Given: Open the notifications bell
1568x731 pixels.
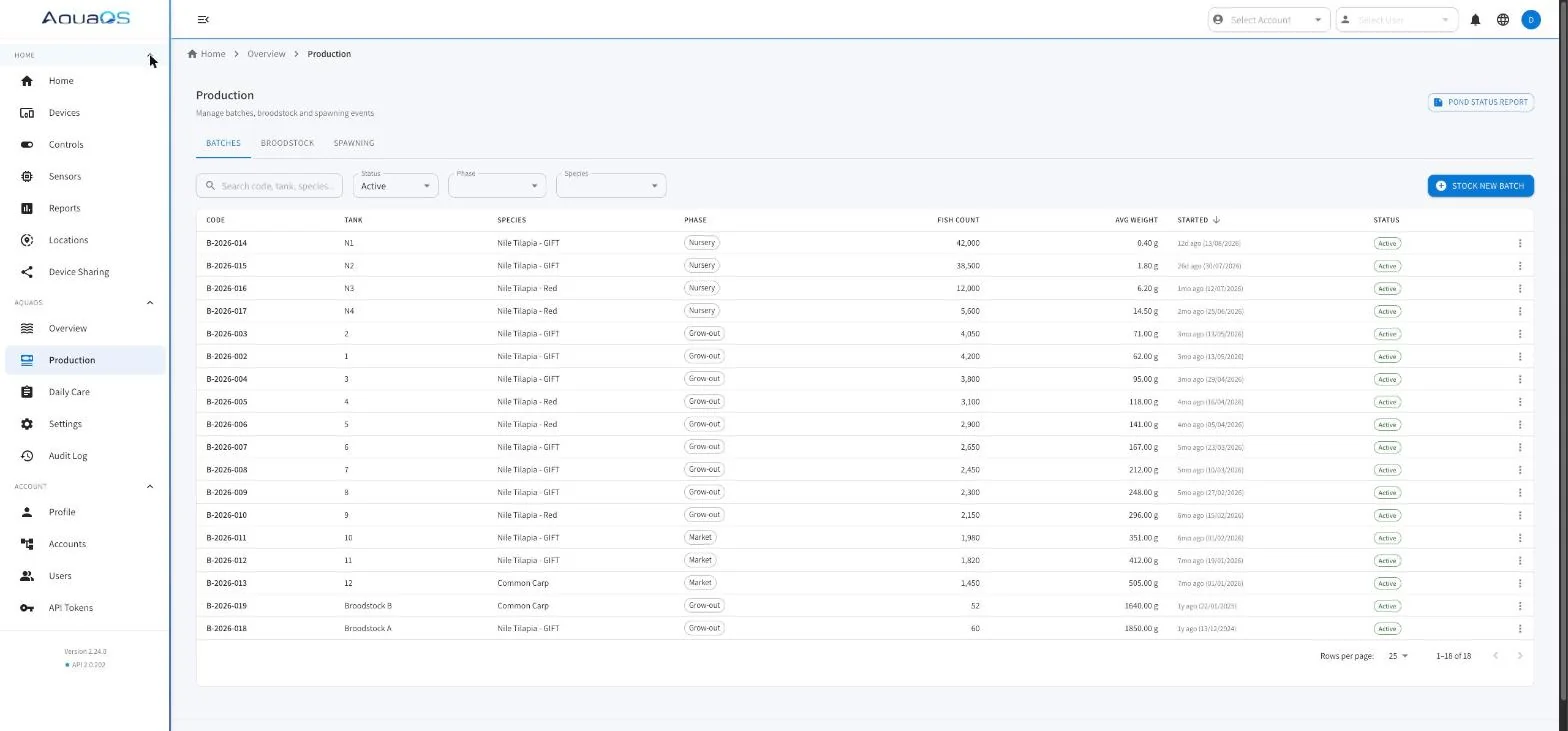Looking at the screenshot, I should 1475,19.
